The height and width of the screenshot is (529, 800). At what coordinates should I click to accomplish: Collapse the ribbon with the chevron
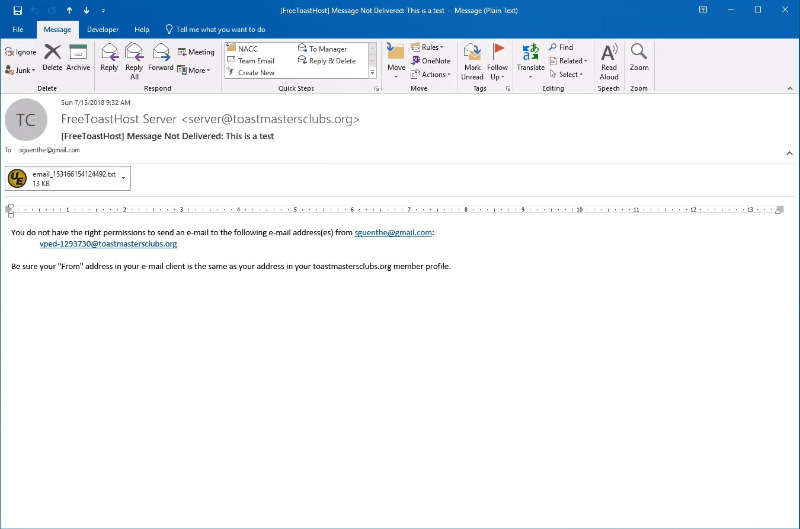tap(790, 89)
